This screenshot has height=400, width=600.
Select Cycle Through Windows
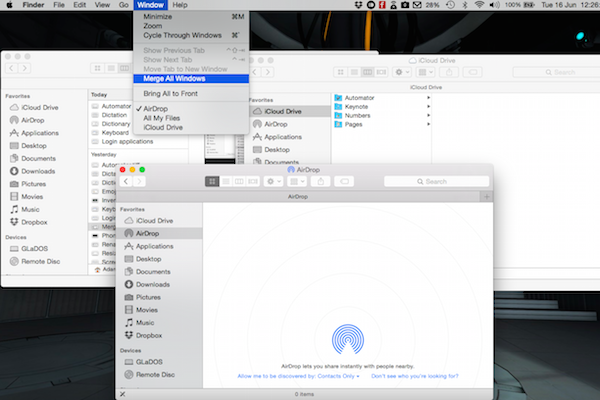tap(191, 35)
